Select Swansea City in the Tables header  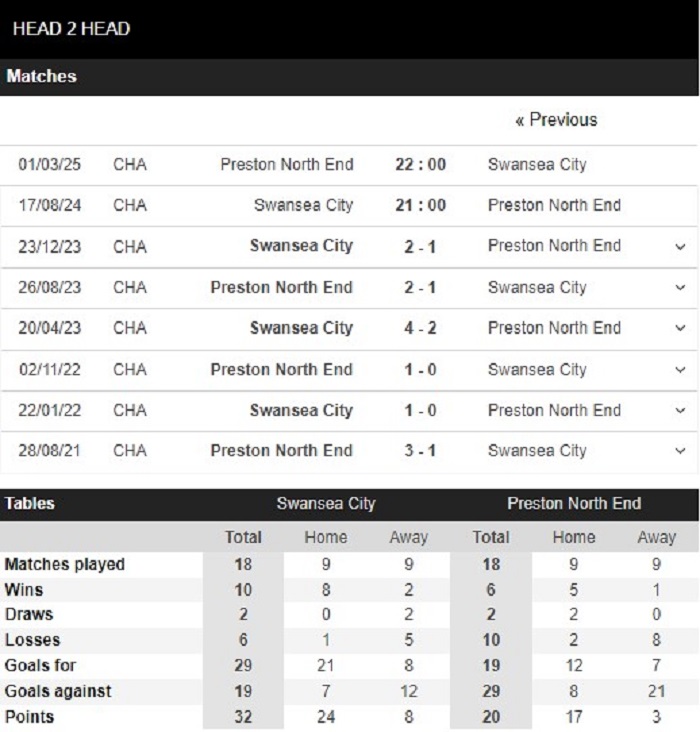[326, 504]
